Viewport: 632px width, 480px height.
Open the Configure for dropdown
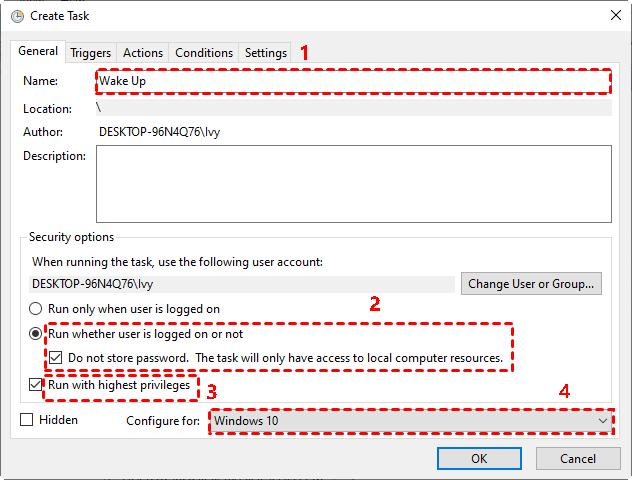pos(410,422)
